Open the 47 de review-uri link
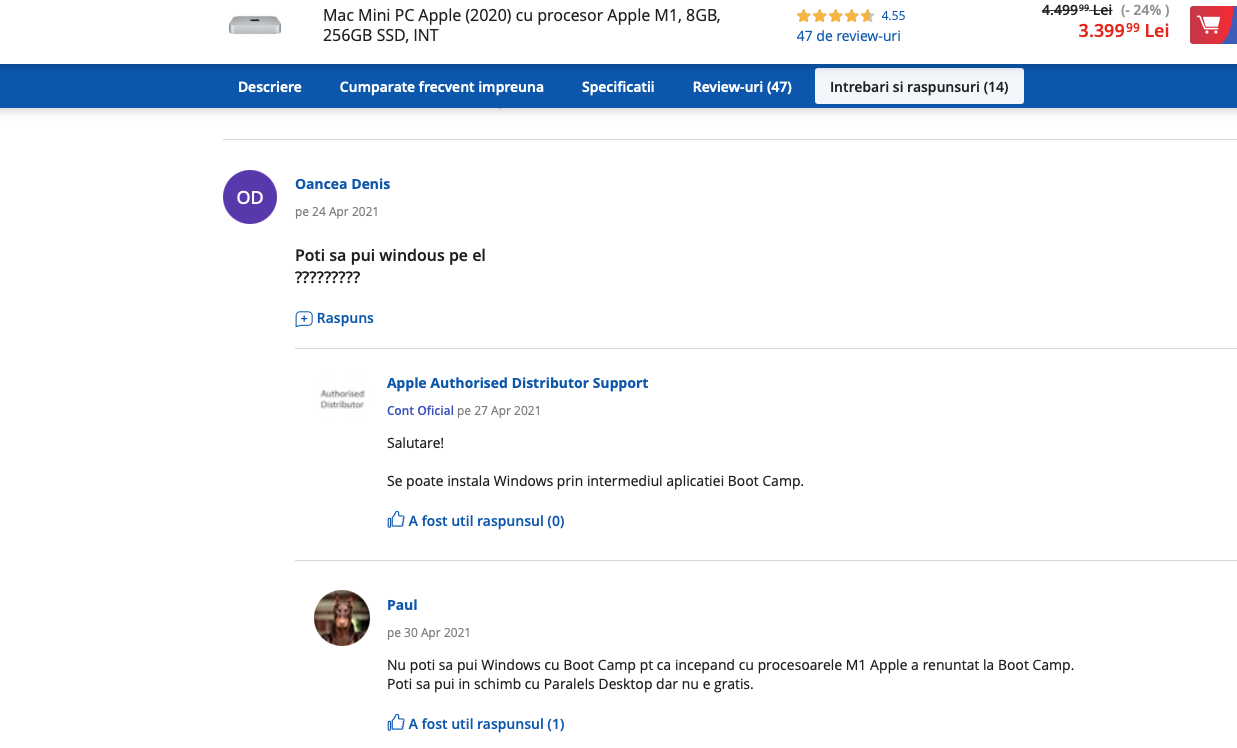The width and height of the screenshot is (1237, 748). coord(848,36)
